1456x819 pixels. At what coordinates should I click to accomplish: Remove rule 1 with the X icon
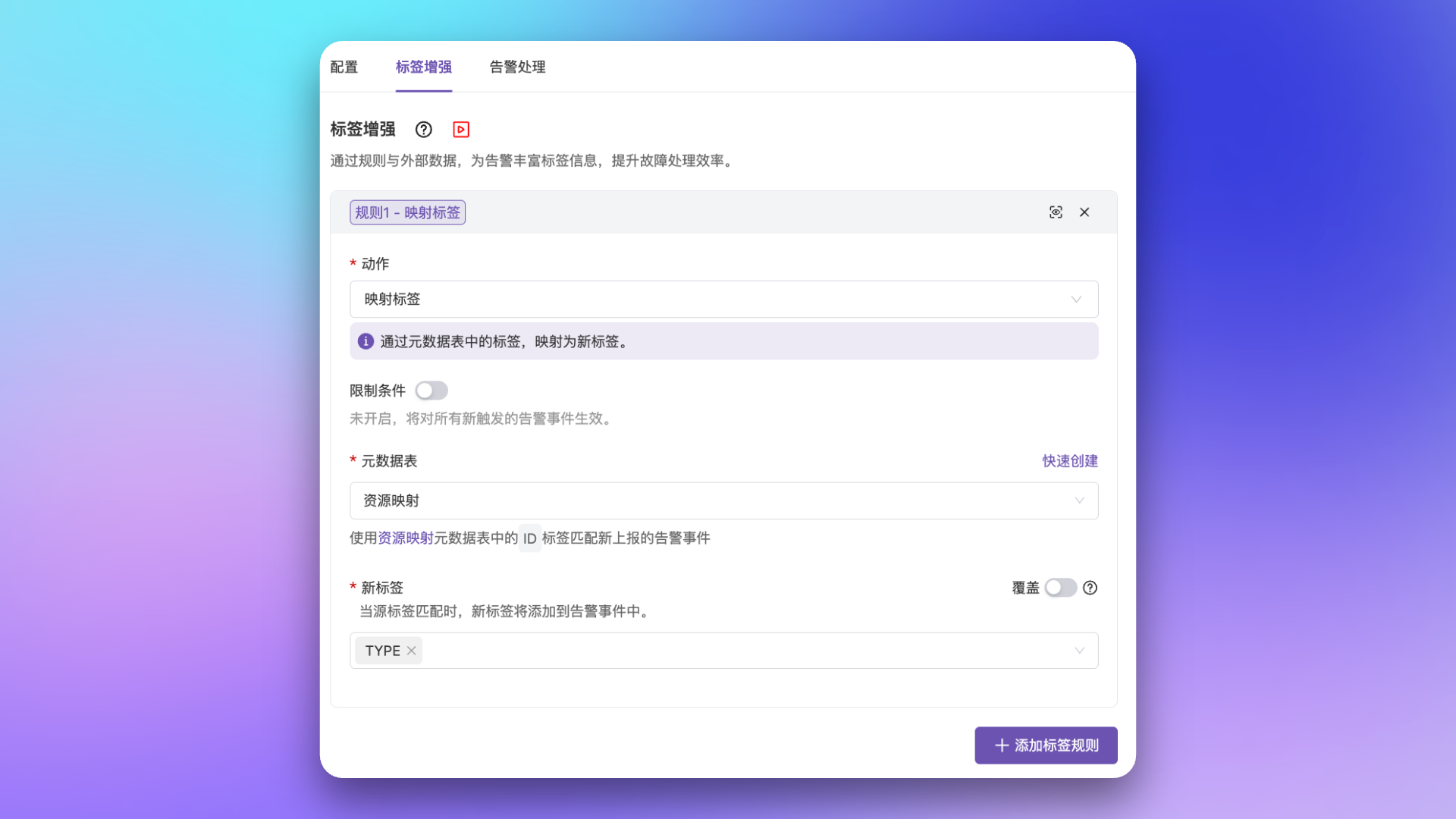coord(1084,212)
